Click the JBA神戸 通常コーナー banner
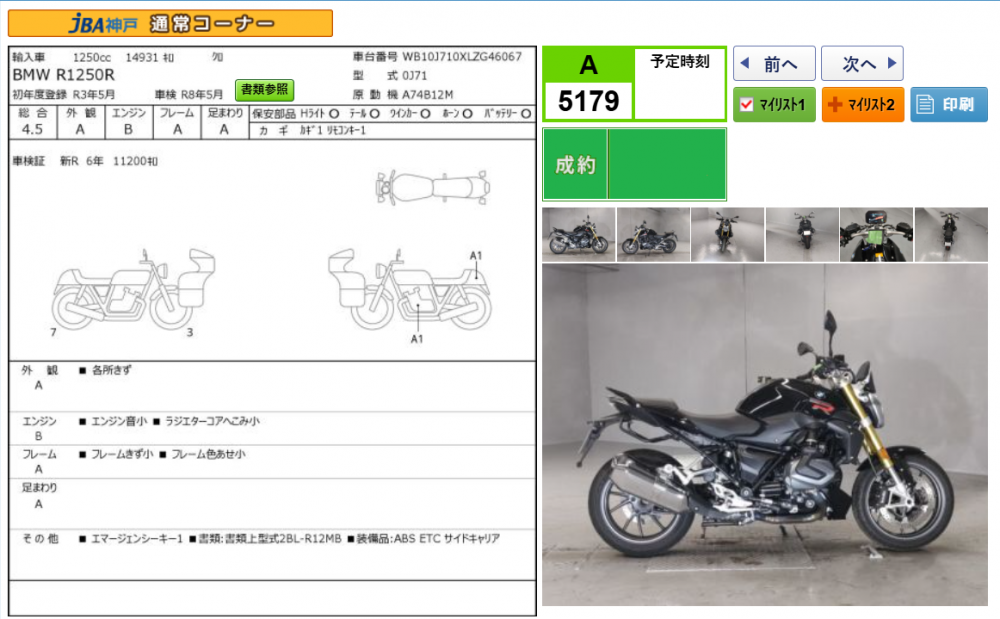The width and height of the screenshot is (1000, 619). tap(170, 24)
